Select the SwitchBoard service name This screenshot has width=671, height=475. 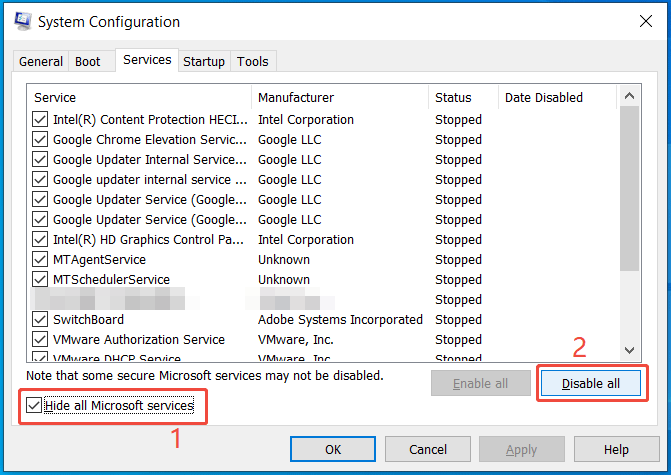(89, 320)
